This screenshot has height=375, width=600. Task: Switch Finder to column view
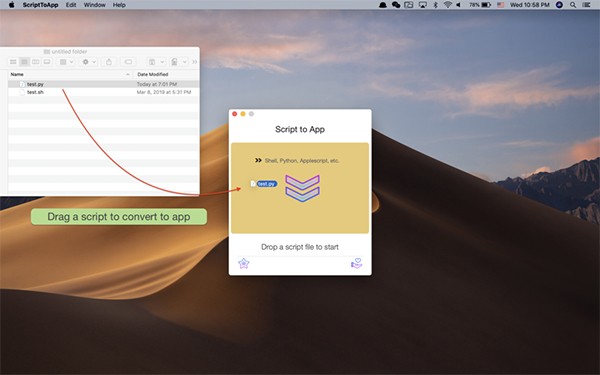click(36, 62)
